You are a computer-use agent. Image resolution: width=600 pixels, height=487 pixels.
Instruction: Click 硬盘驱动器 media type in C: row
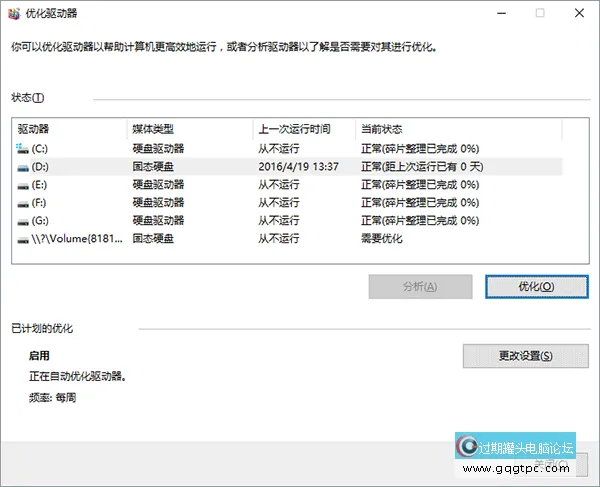pyautogui.click(x=158, y=149)
